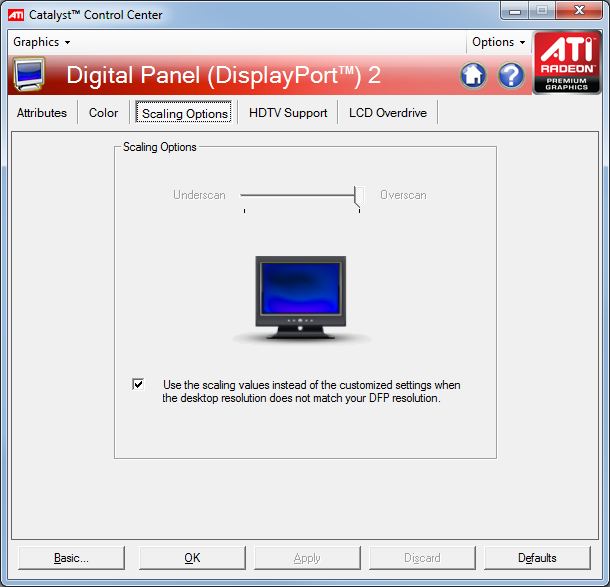Switch to the Attributes tab
Viewport: 610px width, 587px height.
pyautogui.click(x=42, y=113)
